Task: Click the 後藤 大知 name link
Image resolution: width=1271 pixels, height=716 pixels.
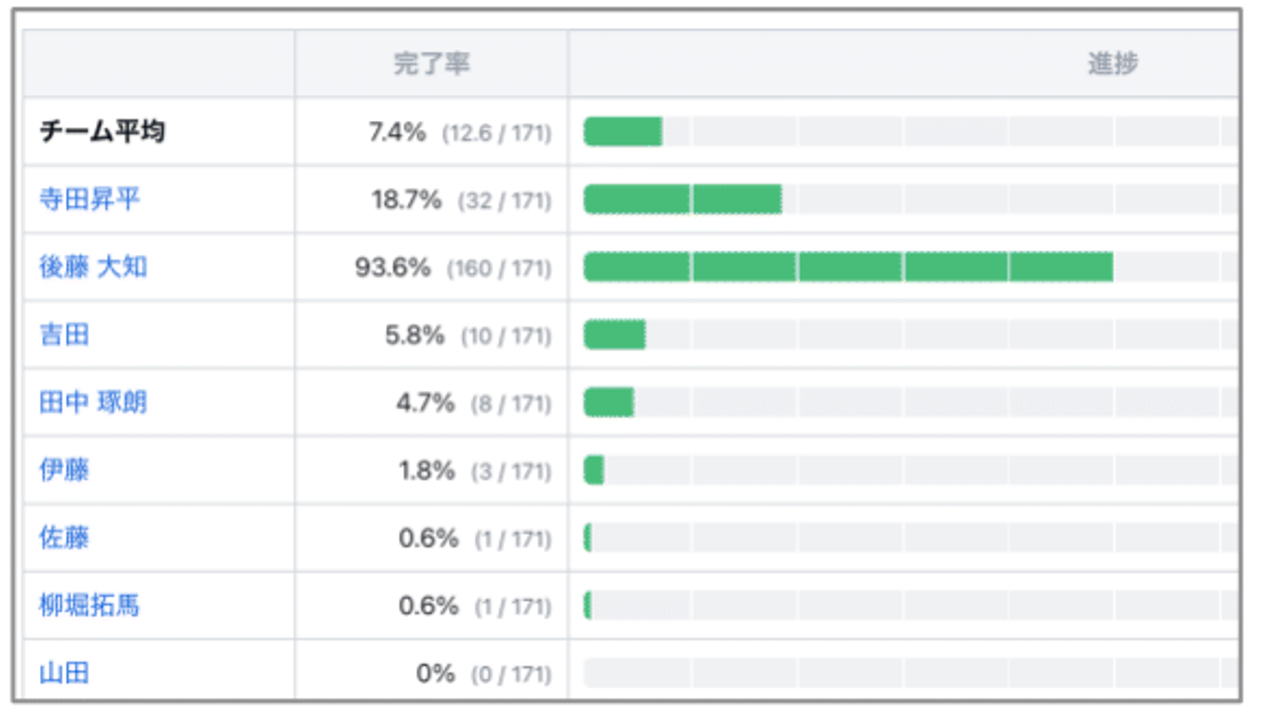Action: (93, 267)
